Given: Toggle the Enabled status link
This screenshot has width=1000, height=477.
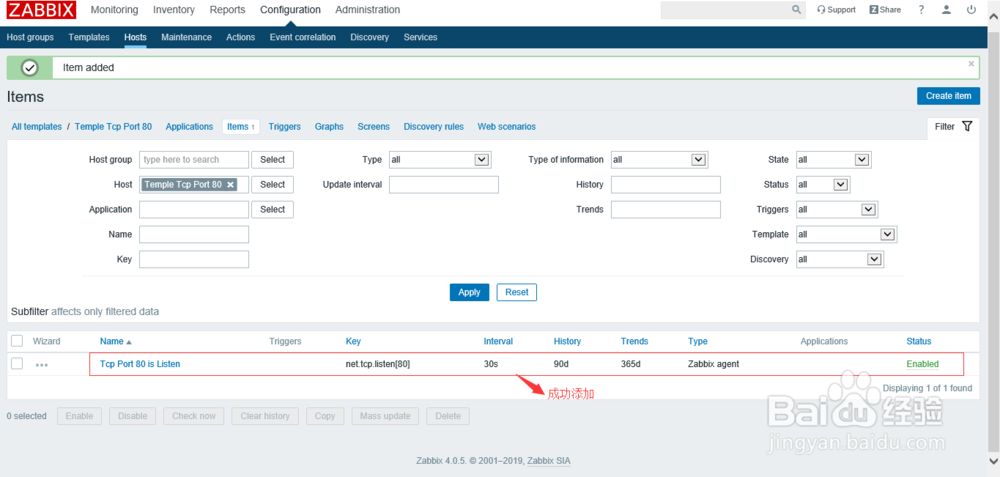Looking at the screenshot, I should coord(922,364).
